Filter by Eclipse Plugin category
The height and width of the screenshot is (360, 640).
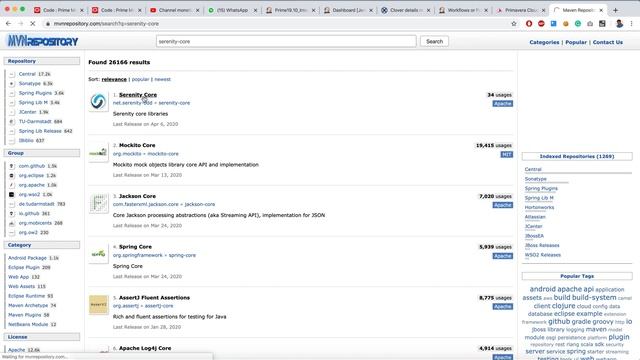(24, 267)
